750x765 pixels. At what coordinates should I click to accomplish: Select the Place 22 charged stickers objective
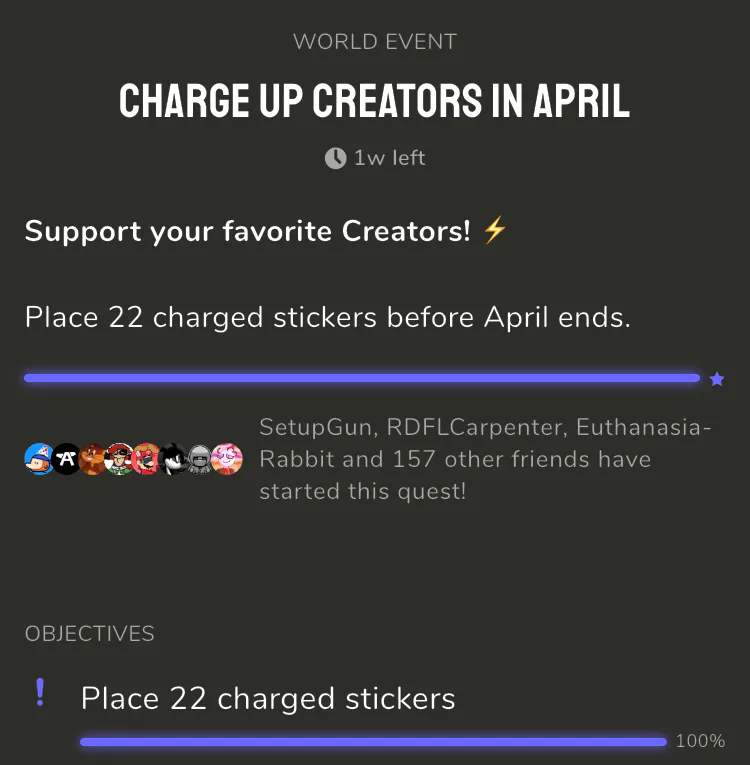[268, 698]
